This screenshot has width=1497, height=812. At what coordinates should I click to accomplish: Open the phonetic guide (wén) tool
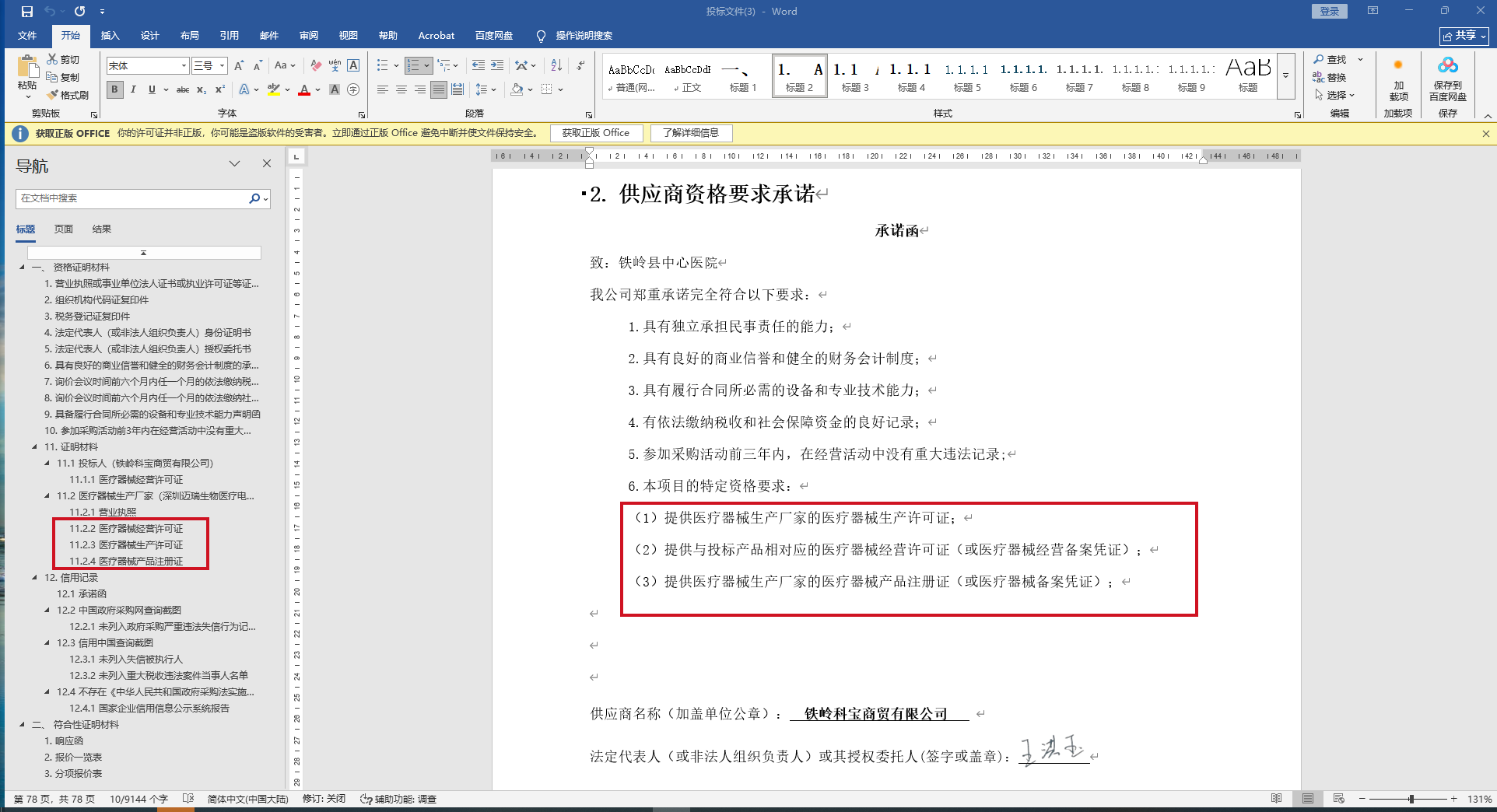335,66
